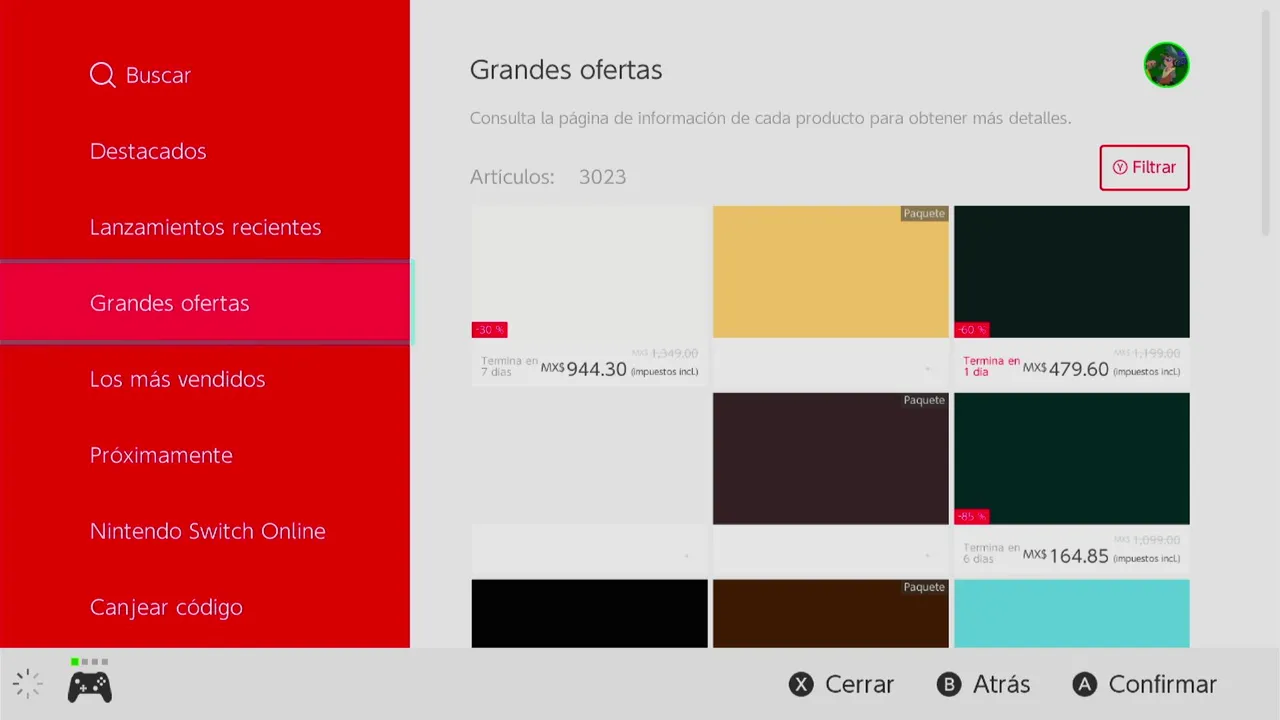
Task: Go to Nintendo Switch Online
Action: point(207,531)
